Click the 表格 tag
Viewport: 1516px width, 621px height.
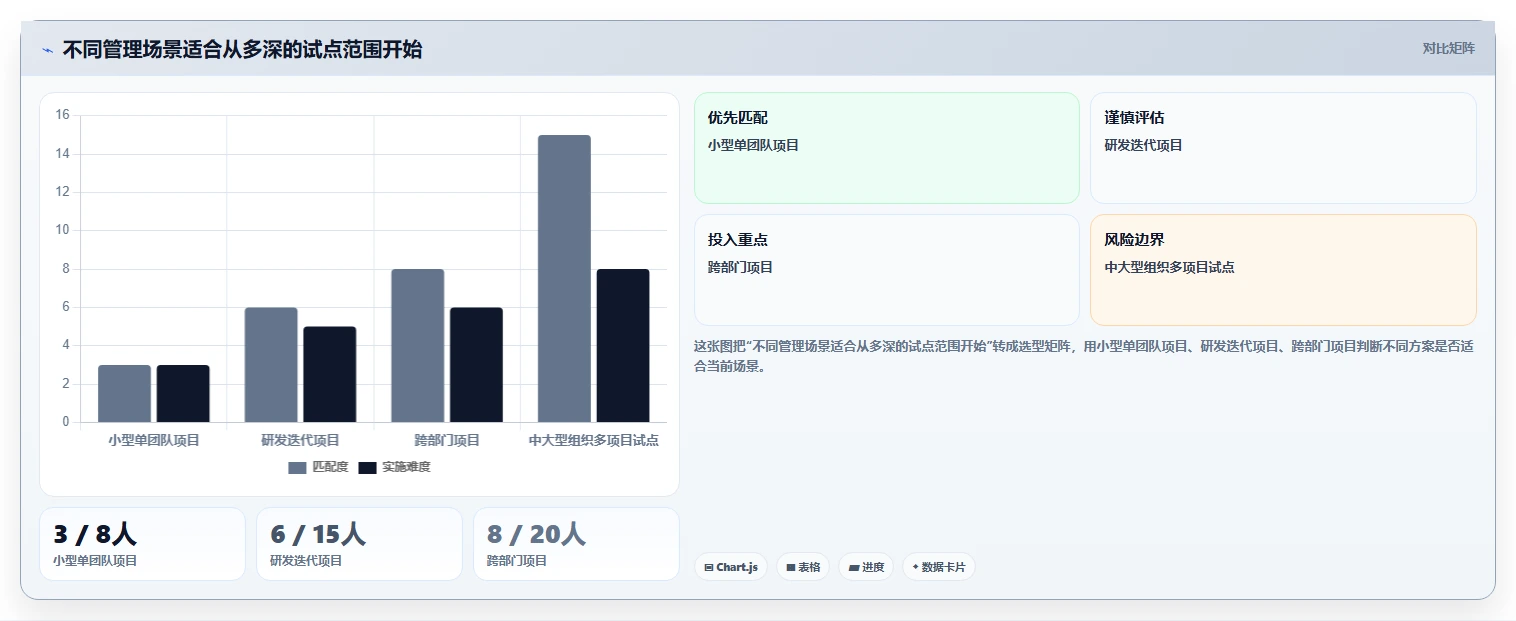(x=803, y=567)
